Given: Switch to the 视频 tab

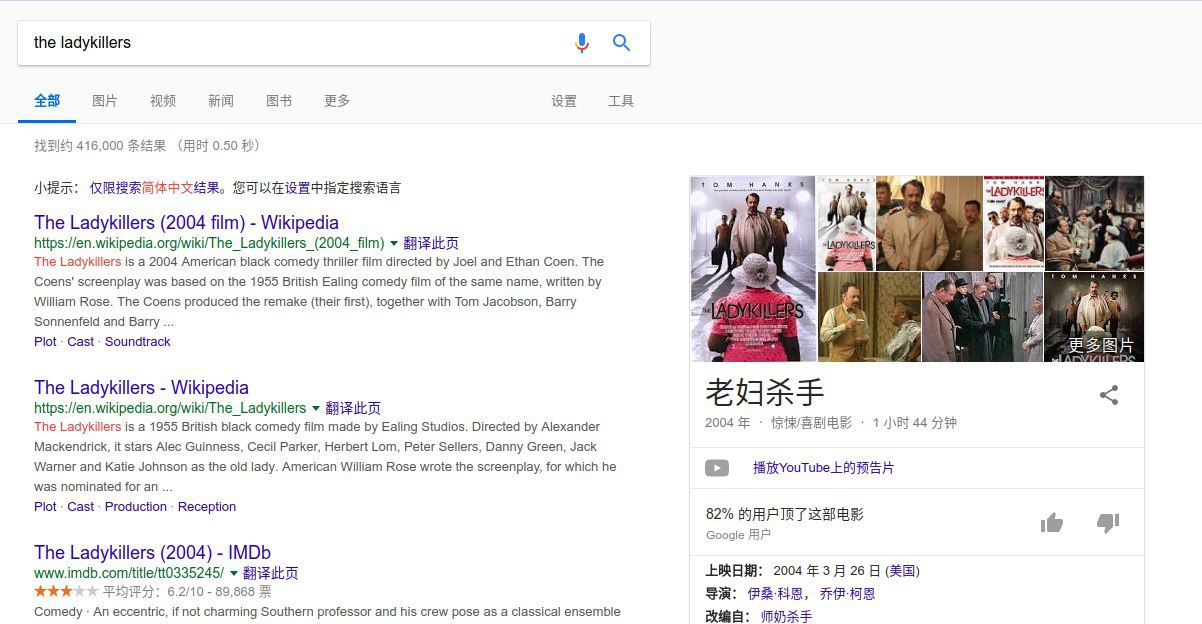Looking at the screenshot, I should pos(163,101).
